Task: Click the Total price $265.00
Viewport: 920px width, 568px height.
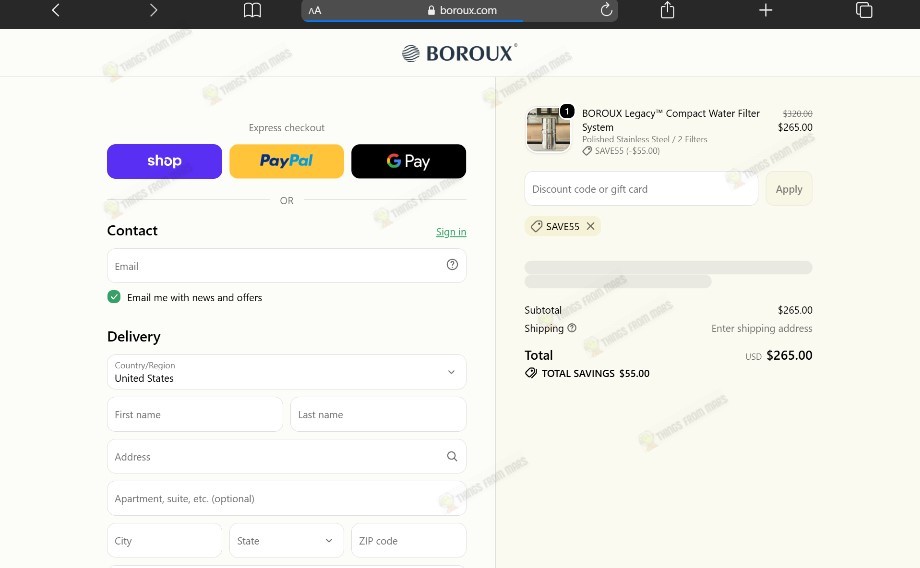Action: click(x=789, y=356)
